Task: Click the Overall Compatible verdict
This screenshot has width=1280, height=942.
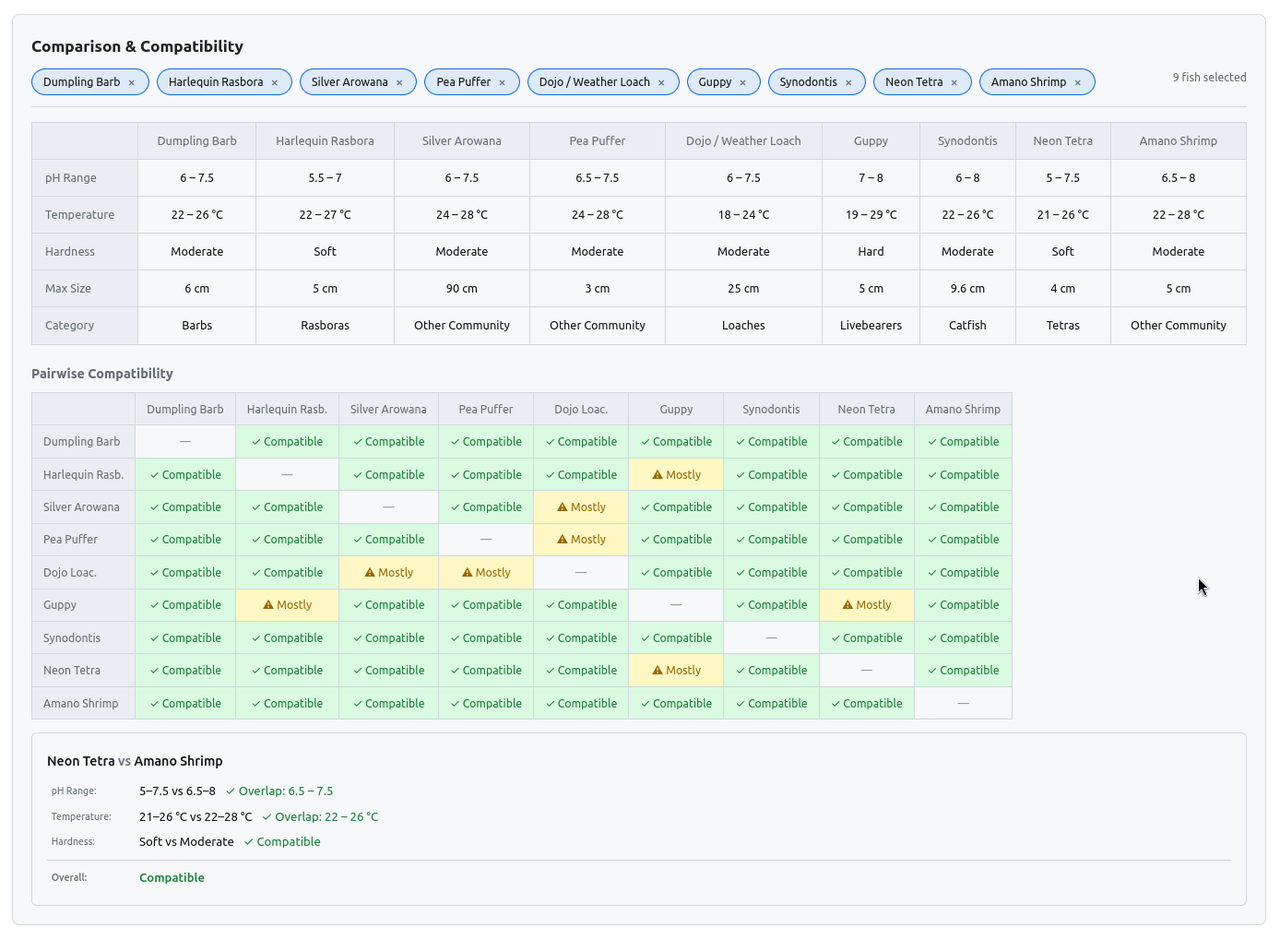Action: point(172,878)
